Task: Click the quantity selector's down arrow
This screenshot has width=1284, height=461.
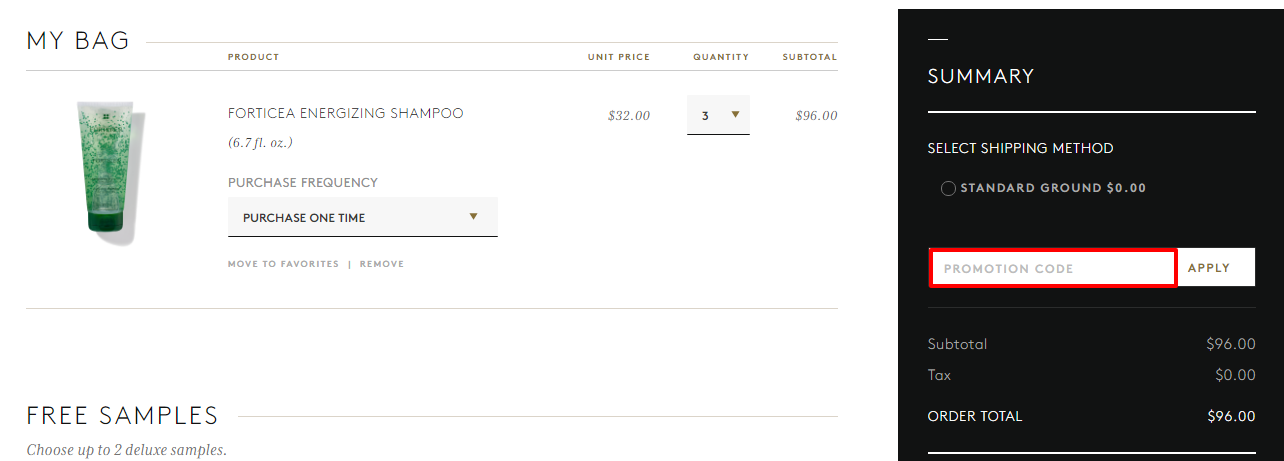Action: [x=735, y=114]
